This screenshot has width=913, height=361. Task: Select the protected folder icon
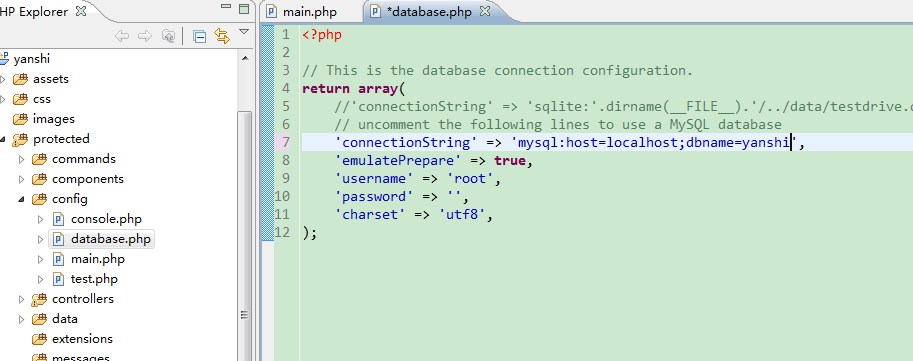pos(20,139)
